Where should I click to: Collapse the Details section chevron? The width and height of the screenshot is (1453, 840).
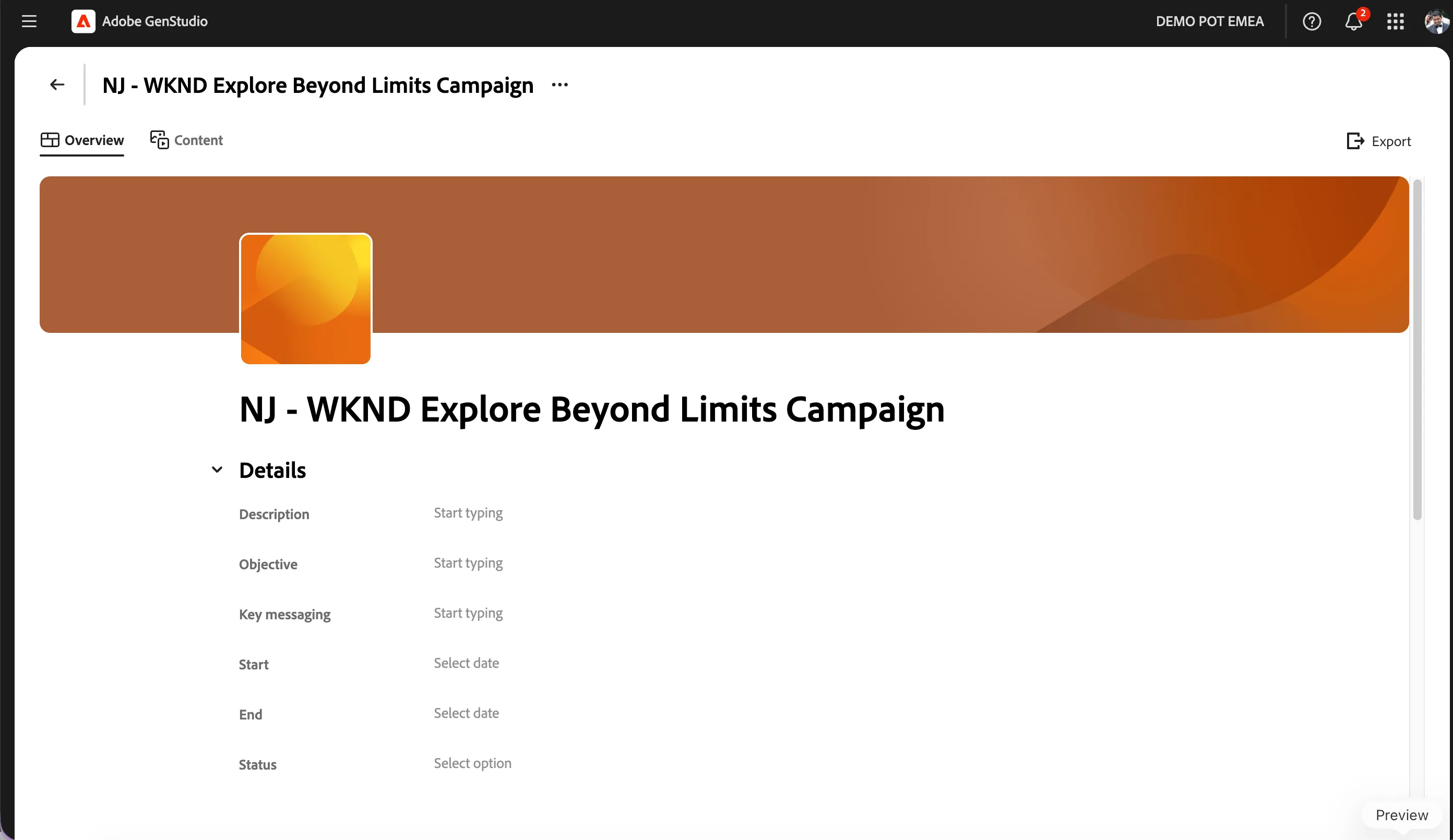point(217,470)
